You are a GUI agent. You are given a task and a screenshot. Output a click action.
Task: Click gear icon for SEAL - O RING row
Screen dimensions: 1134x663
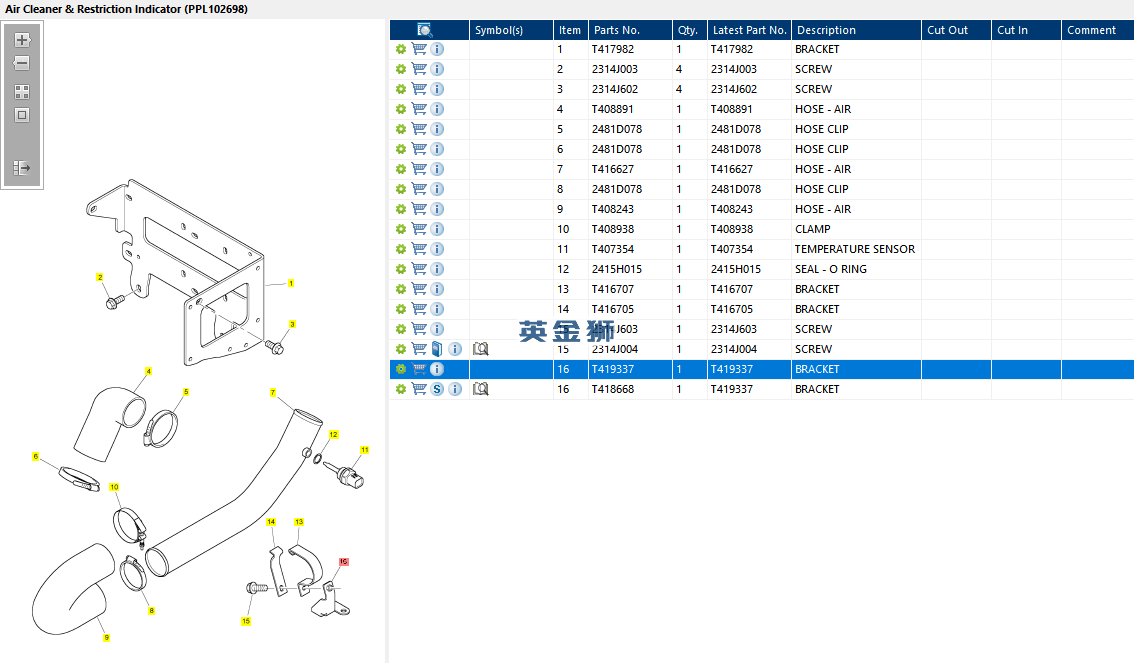(x=401, y=269)
